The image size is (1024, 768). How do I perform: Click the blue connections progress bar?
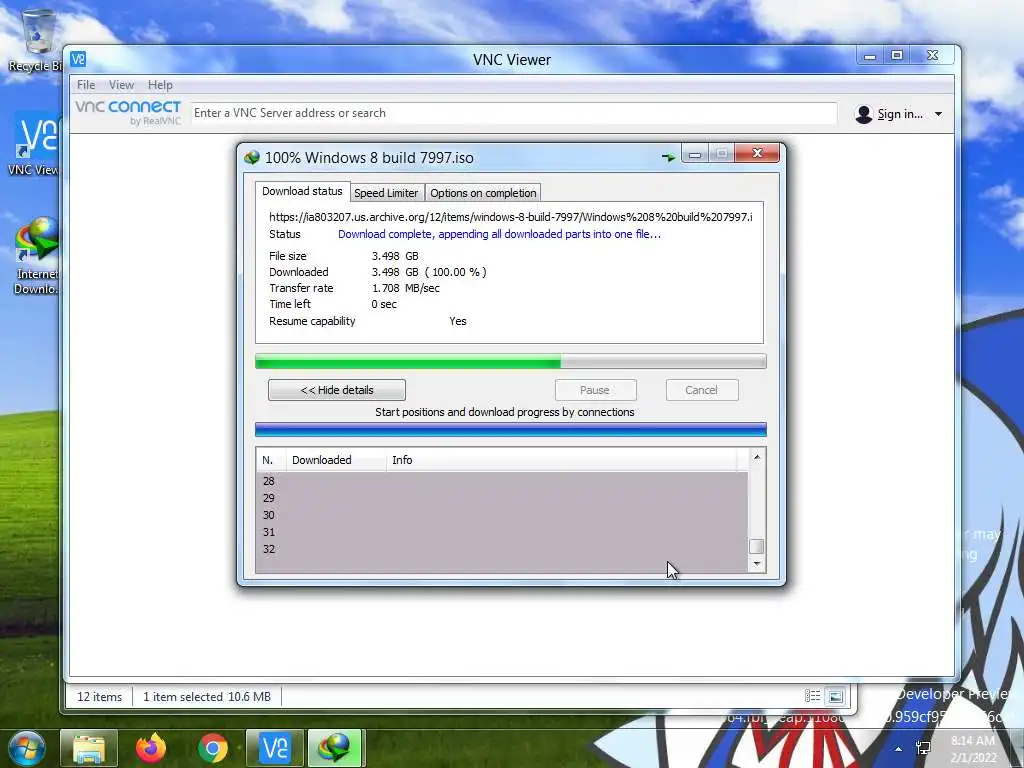tap(511, 429)
